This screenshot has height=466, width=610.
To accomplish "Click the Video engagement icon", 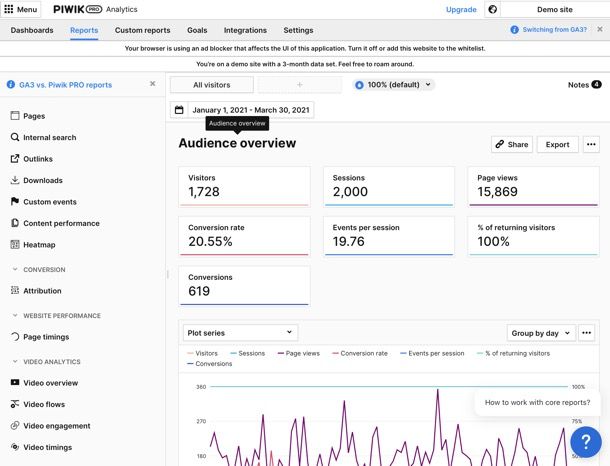I will point(15,426).
